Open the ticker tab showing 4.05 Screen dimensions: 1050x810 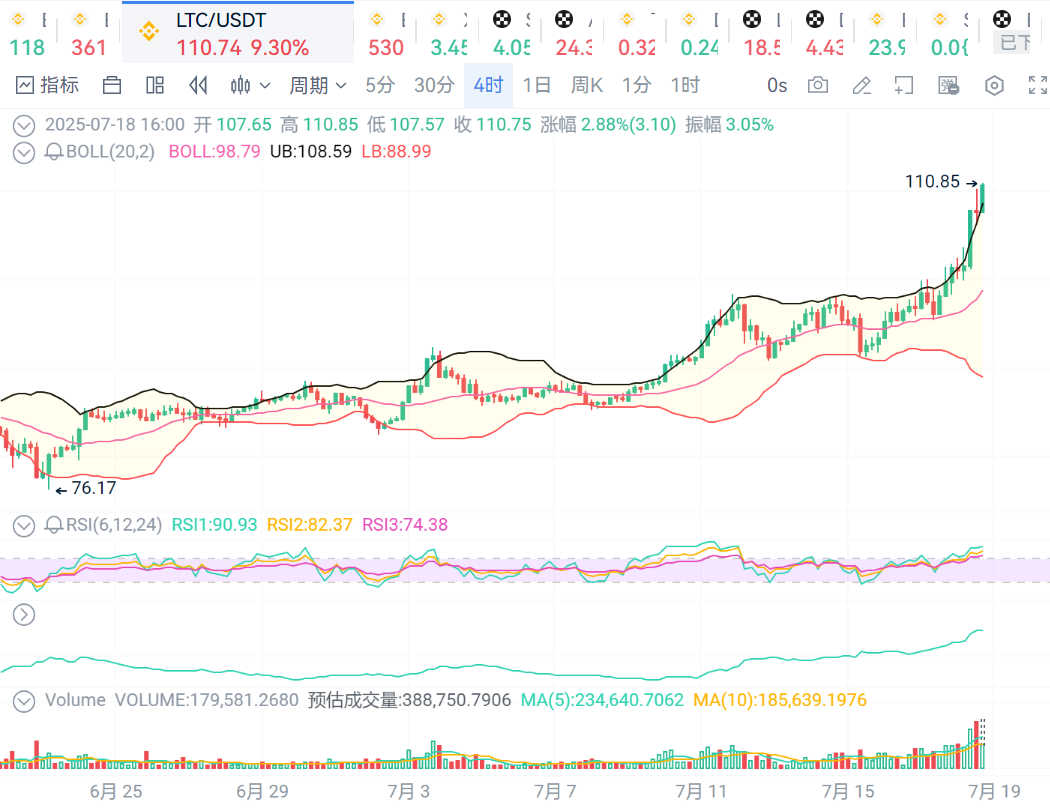click(x=511, y=33)
